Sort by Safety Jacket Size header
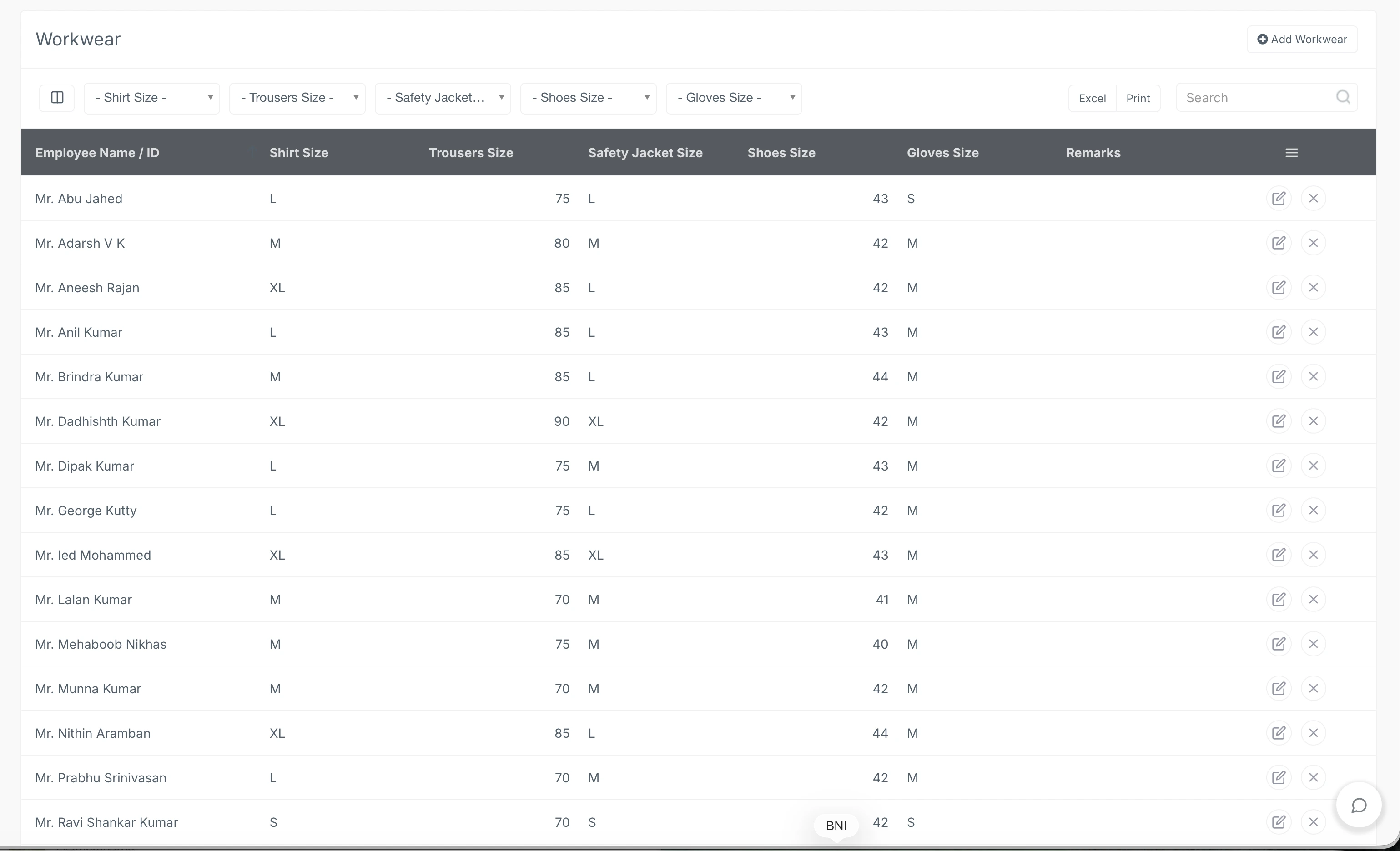The image size is (1400, 851). click(645, 153)
